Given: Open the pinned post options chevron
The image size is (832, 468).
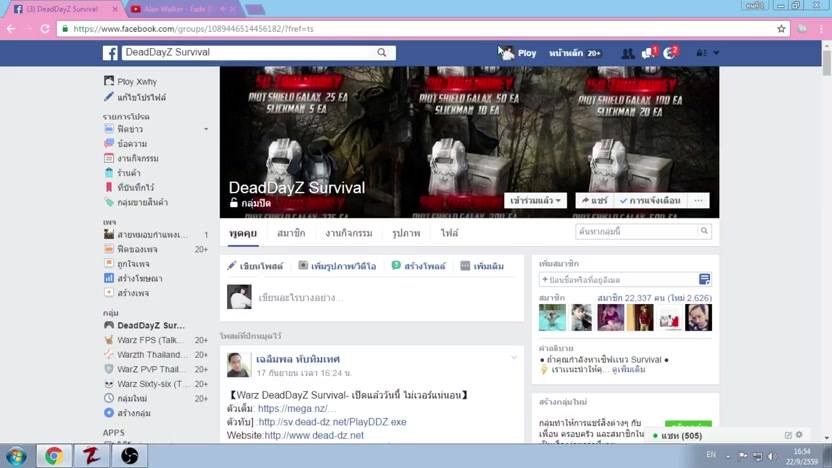Looking at the screenshot, I should [514, 358].
